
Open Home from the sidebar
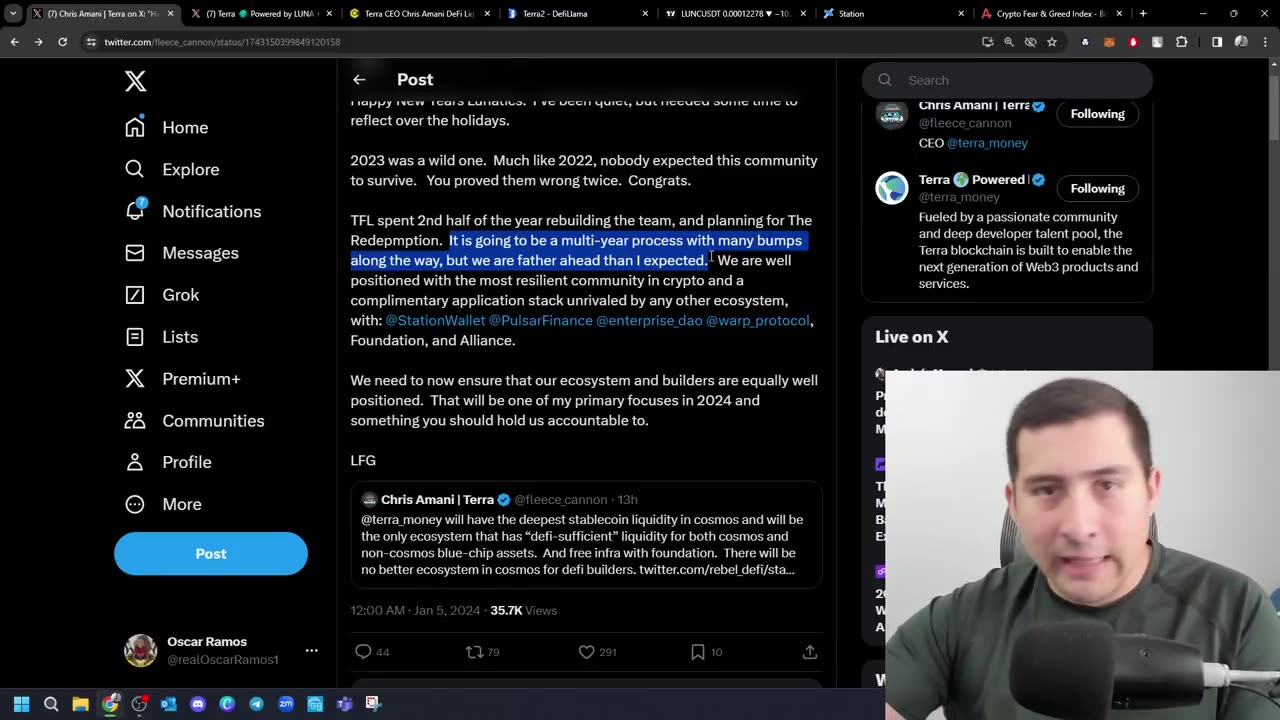click(167, 127)
